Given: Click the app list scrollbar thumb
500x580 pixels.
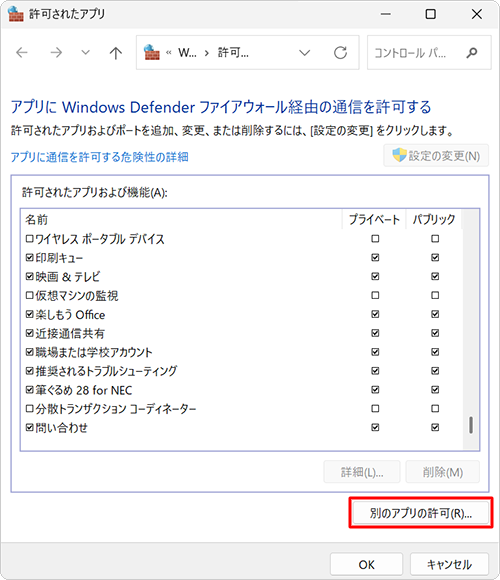Looking at the screenshot, I should point(471,425).
